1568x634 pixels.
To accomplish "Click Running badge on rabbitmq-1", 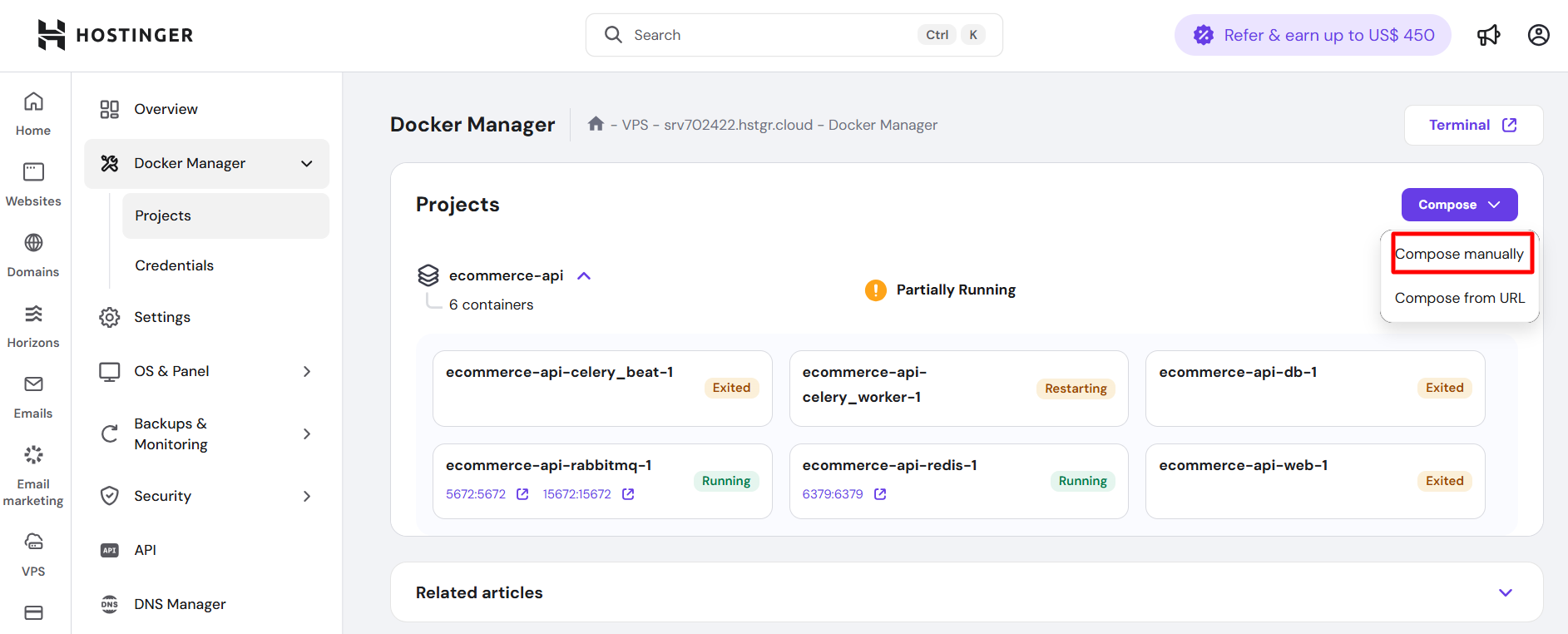I will [x=726, y=481].
